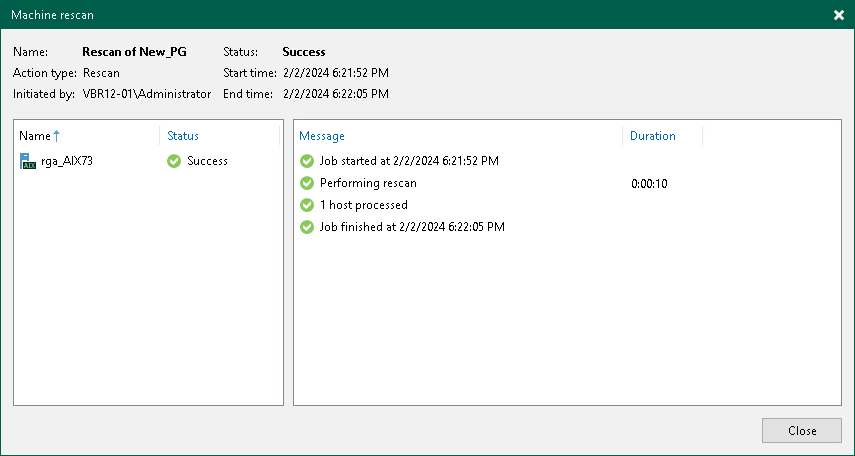Select the 1 host processed message
The width and height of the screenshot is (855, 456).
click(364, 205)
